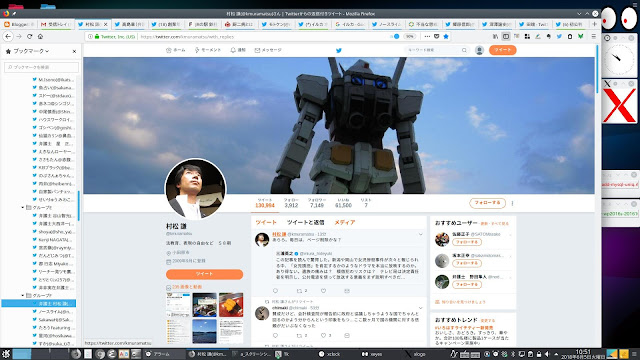This screenshot has width=640, height=360.
Task: Click the Firefox library toolbar icon
Action: click(495, 36)
